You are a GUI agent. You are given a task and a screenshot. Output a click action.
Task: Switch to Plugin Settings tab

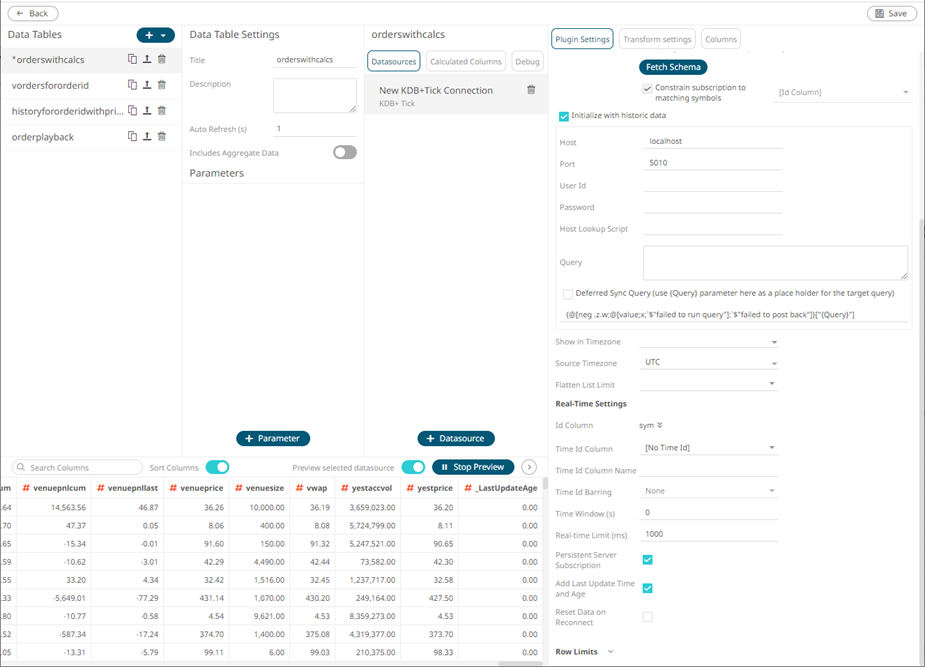(582, 39)
